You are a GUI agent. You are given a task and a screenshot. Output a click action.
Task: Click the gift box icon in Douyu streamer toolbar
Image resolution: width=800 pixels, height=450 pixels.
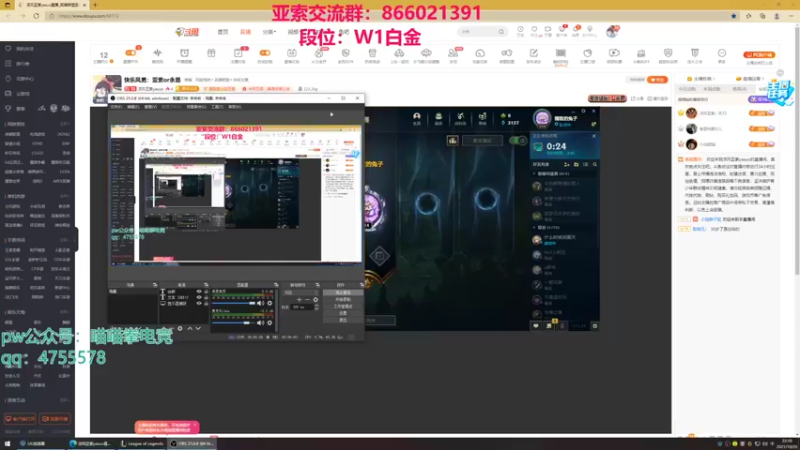(211, 53)
